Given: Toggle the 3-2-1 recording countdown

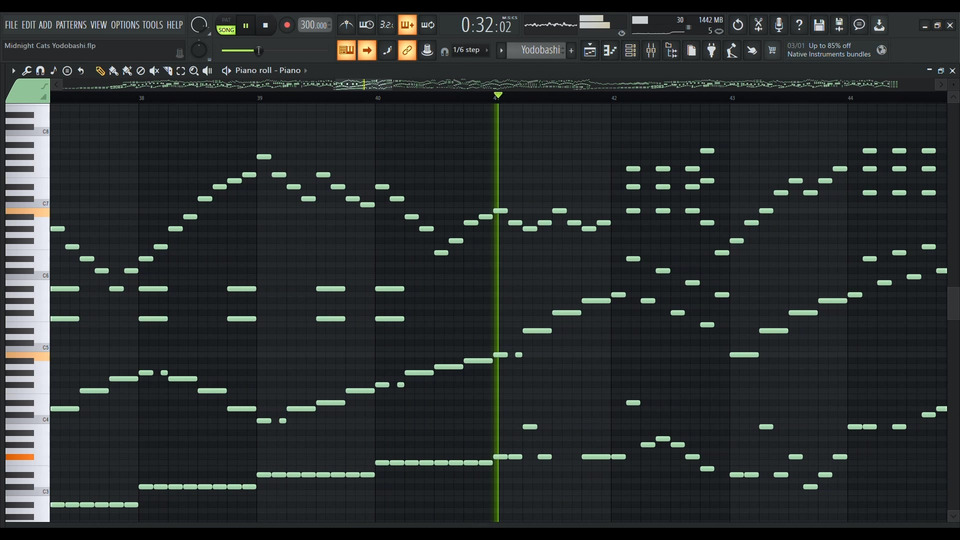Looking at the screenshot, I should tap(387, 25).
